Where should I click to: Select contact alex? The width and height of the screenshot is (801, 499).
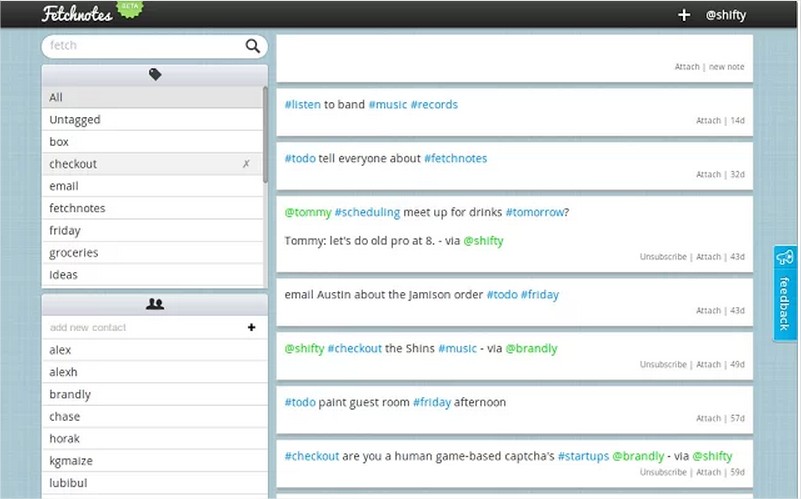tap(154, 350)
